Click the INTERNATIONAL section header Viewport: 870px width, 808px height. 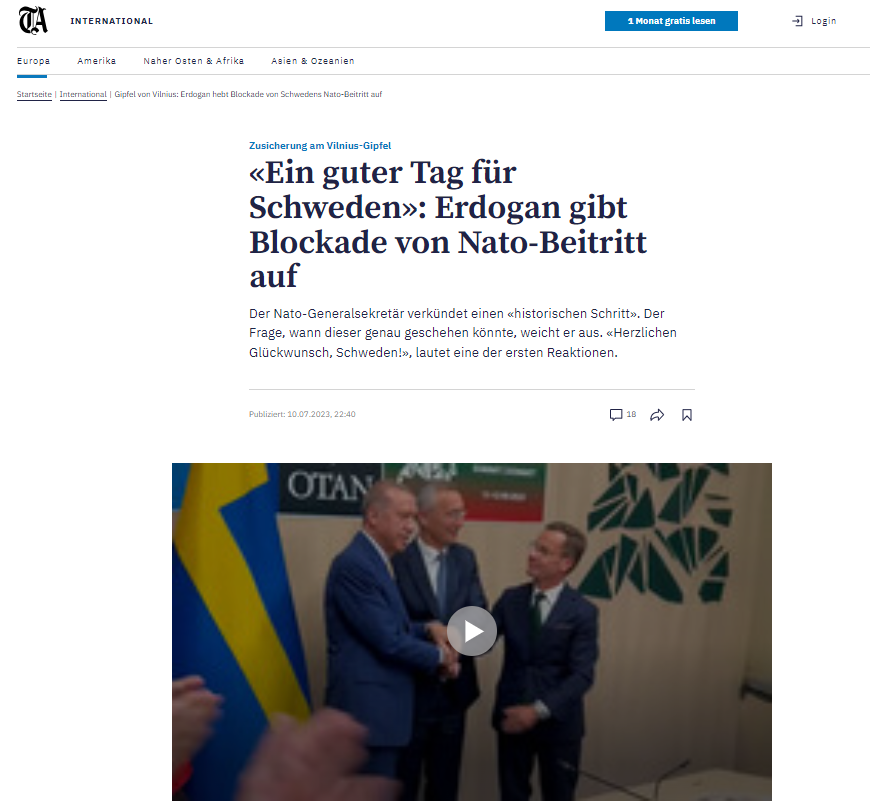[x=112, y=21]
